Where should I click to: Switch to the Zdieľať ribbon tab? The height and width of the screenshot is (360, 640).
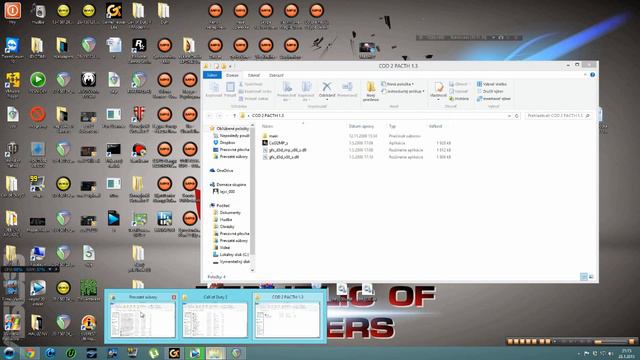(x=253, y=75)
